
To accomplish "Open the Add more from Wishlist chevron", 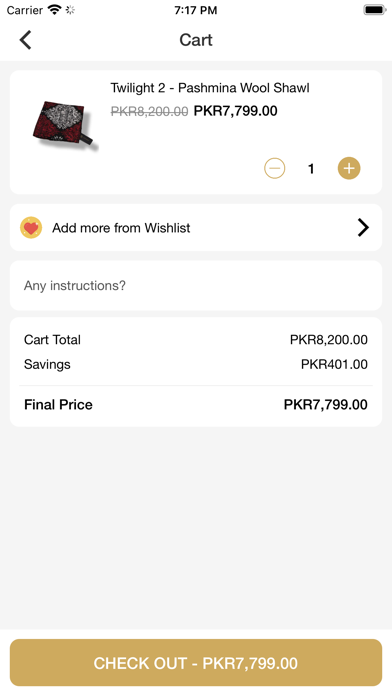I will [363, 228].
